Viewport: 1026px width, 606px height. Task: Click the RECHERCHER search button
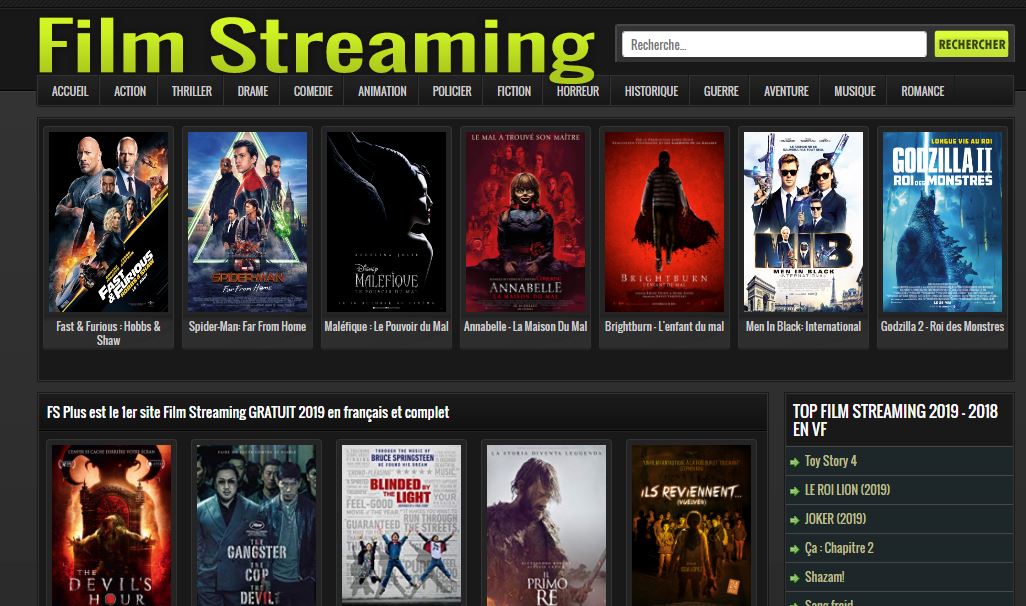972,45
